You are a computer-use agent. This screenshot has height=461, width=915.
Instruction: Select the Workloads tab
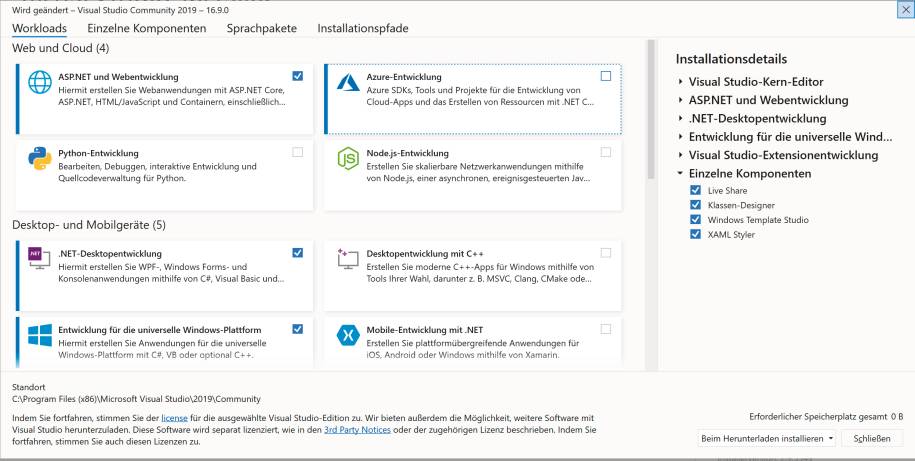click(x=39, y=28)
